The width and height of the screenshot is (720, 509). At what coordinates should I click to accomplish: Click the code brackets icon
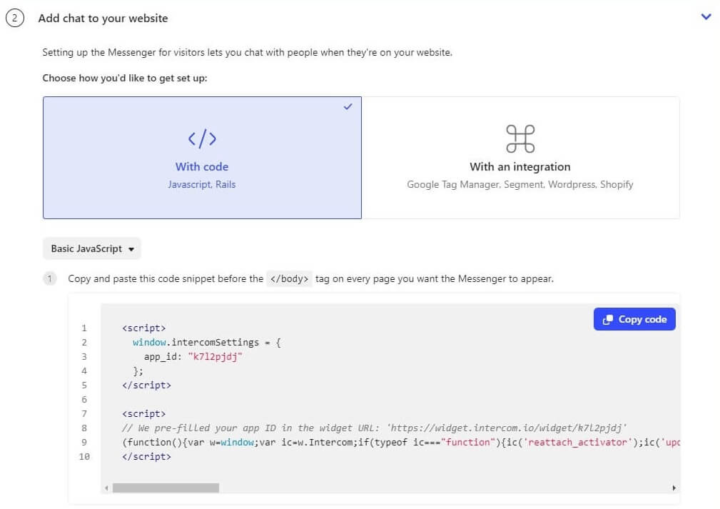[202, 139]
